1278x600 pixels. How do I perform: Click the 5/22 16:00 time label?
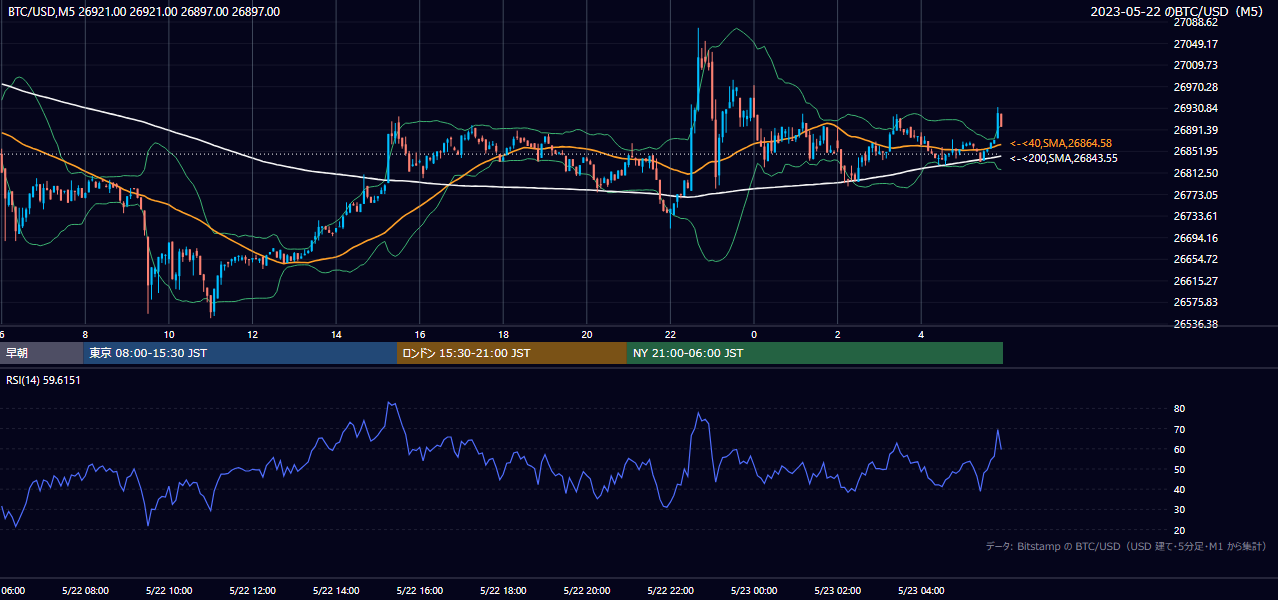click(x=419, y=590)
